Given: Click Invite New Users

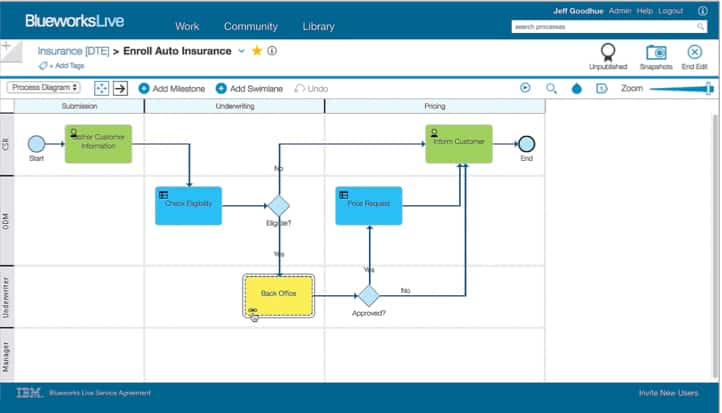Looking at the screenshot, I should (668, 393).
